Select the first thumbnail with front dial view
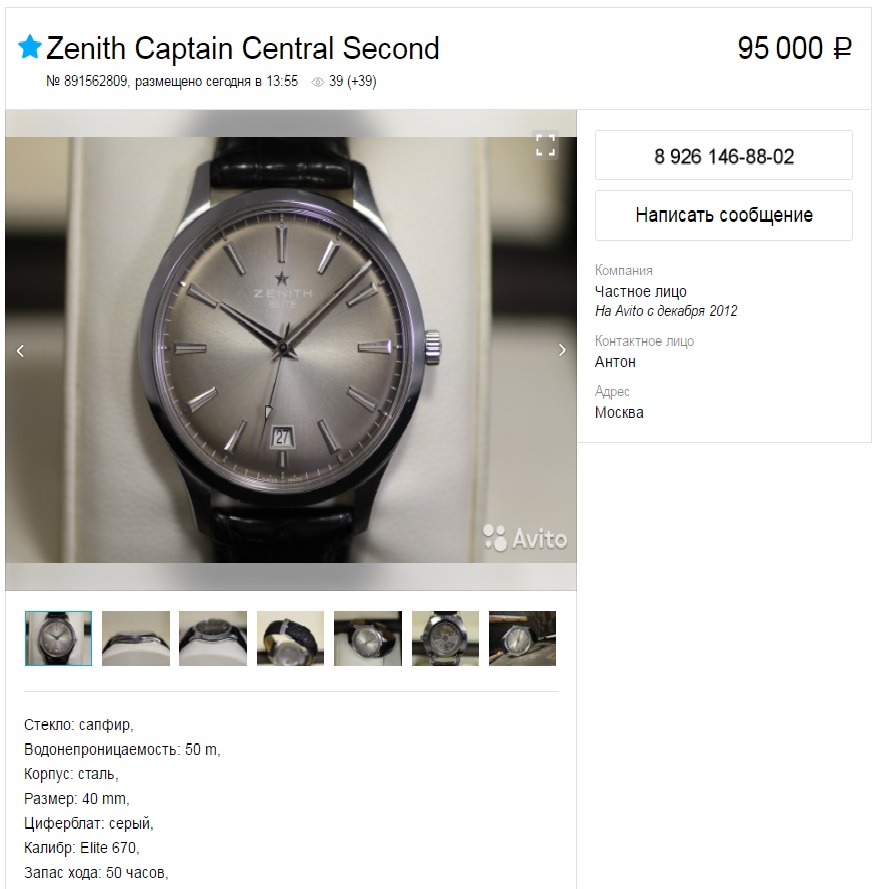The width and height of the screenshot is (894, 889). coord(58,638)
